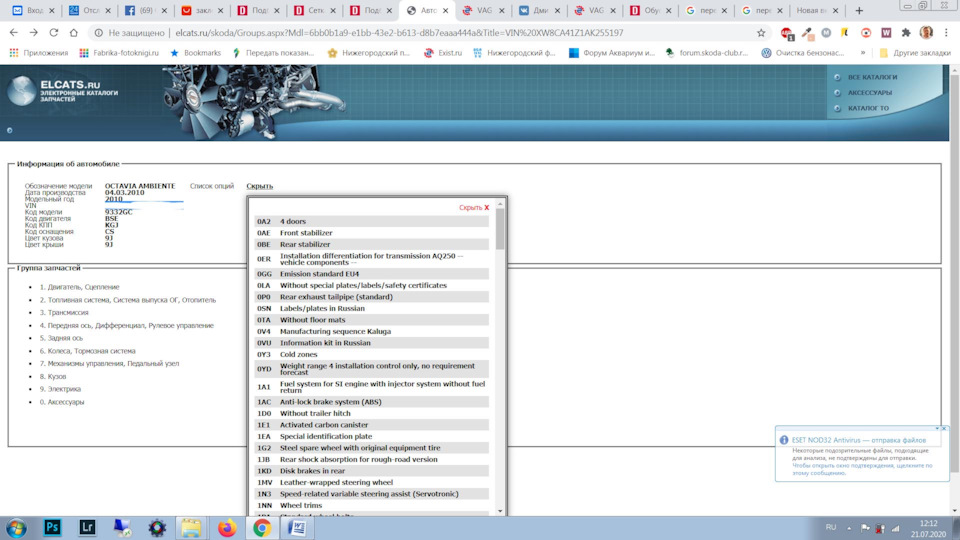Open АКСЕССУАРЫ menu item
The image size is (960, 540).
[869, 92]
